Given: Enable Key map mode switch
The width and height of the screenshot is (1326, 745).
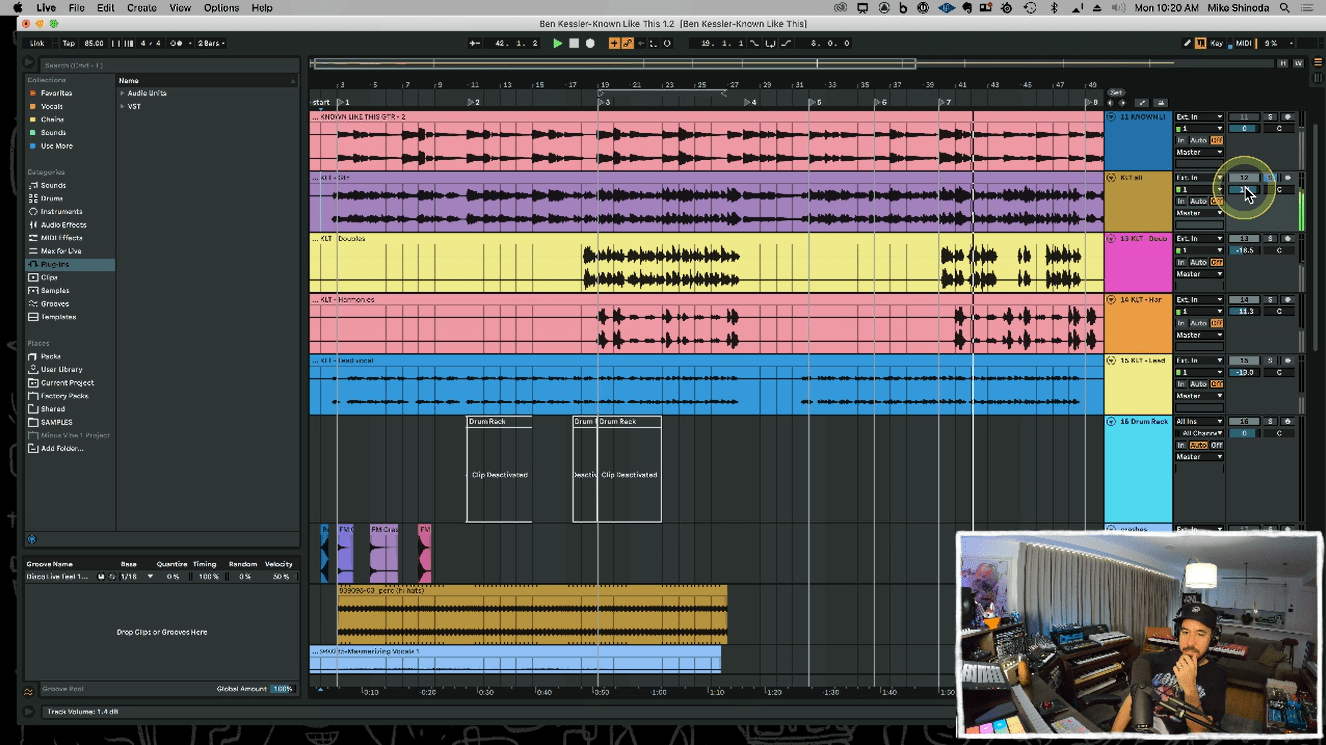Looking at the screenshot, I should click(x=1215, y=43).
